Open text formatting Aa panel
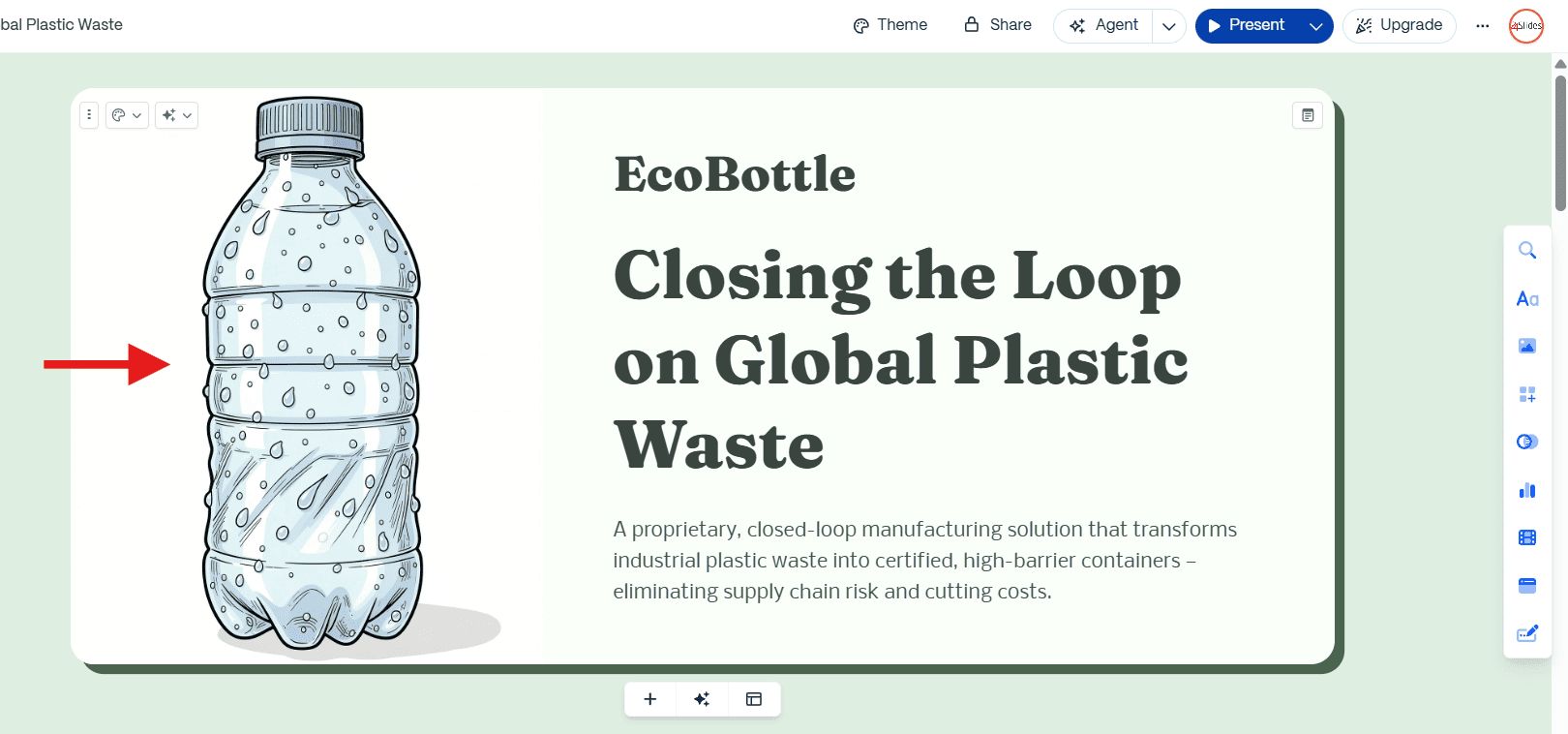Image resolution: width=1568 pixels, height=734 pixels. pyautogui.click(x=1527, y=299)
